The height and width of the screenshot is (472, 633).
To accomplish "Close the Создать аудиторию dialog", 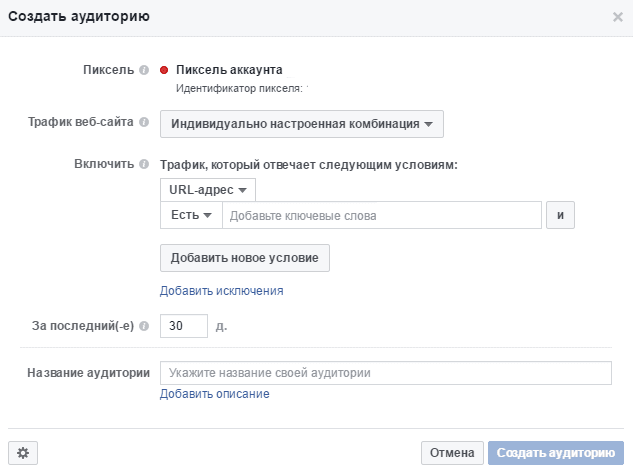I will coord(618,17).
